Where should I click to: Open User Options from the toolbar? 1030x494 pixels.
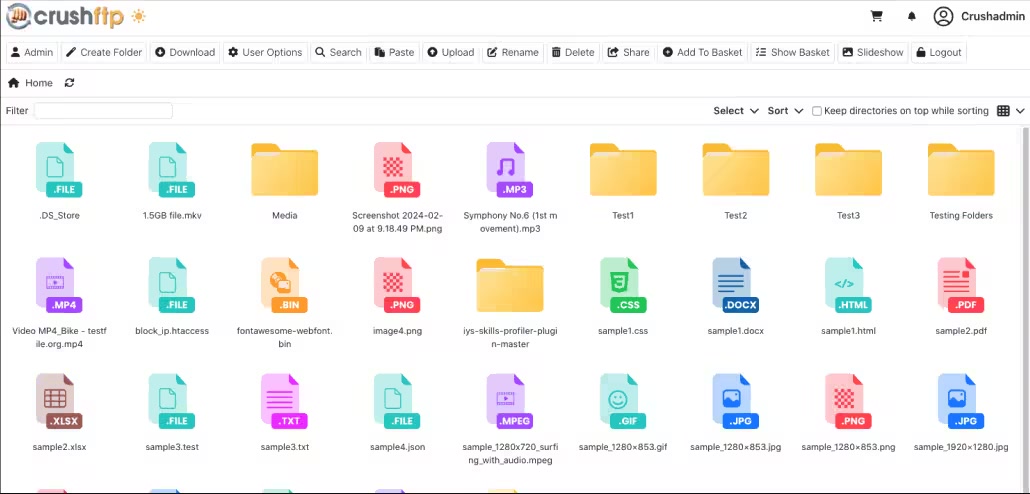pos(264,52)
